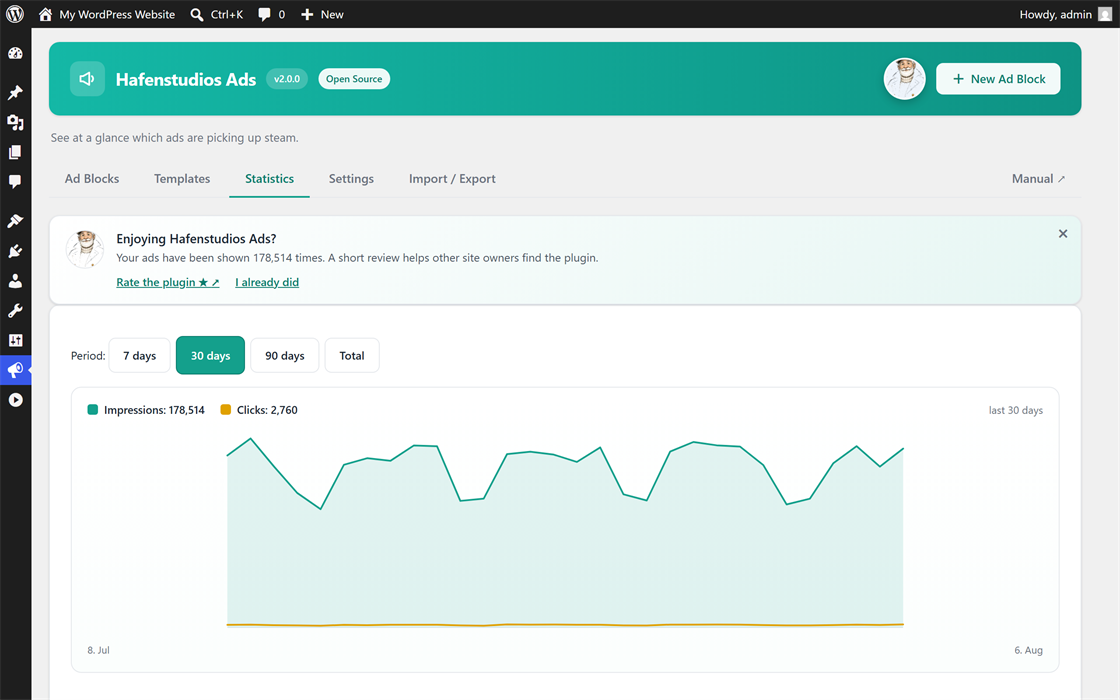Image resolution: width=1120 pixels, height=700 pixels.
Task: Open Posts pin icon in sidebar
Action: click(x=15, y=93)
